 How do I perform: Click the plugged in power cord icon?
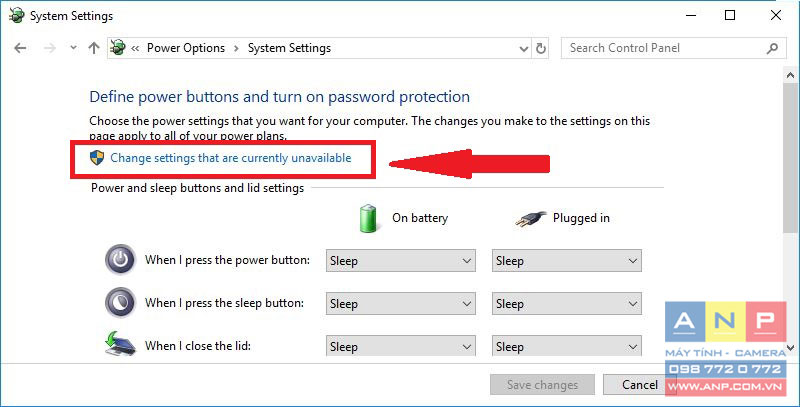coord(531,219)
